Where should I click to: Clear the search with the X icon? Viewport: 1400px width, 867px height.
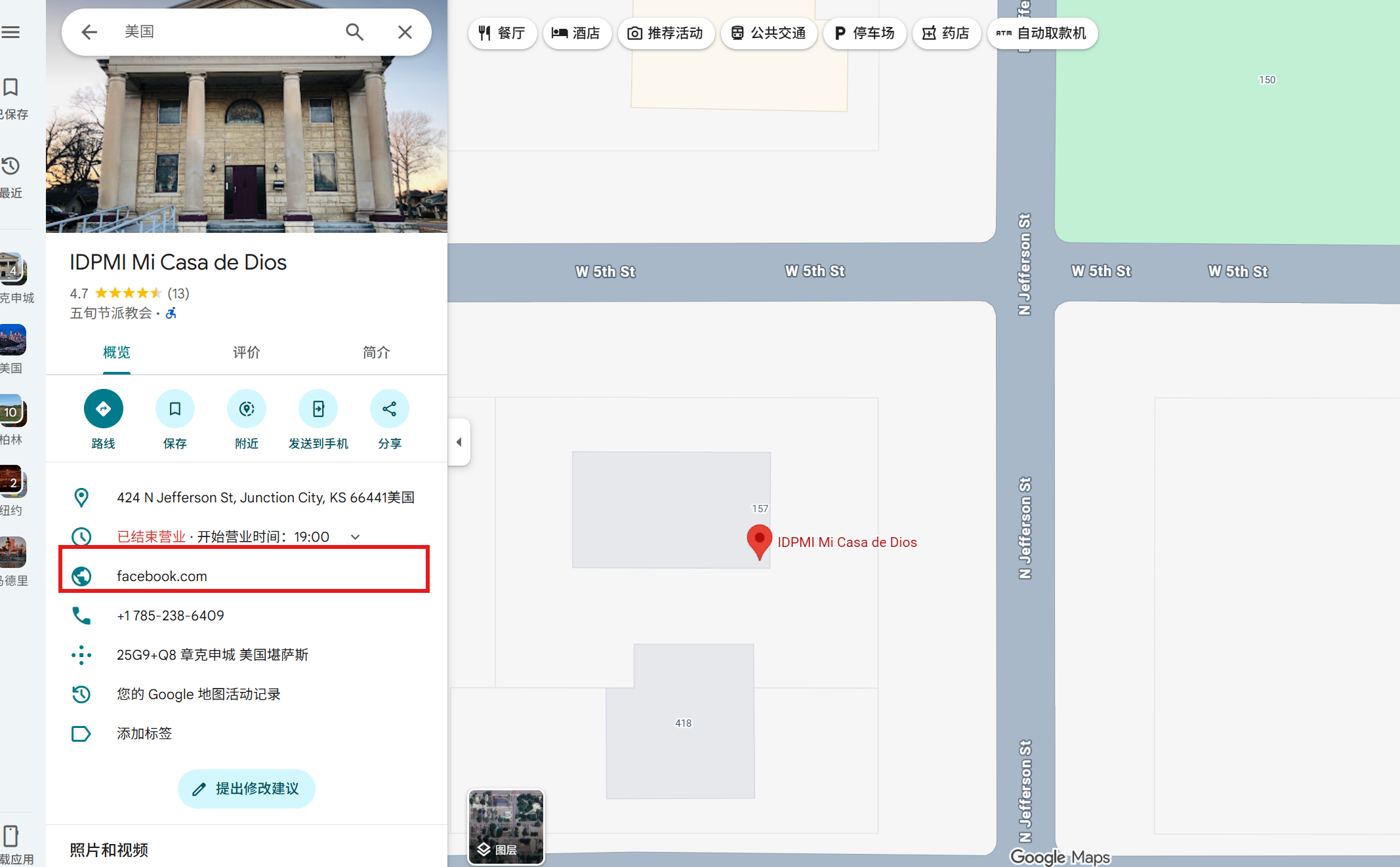pos(405,32)
